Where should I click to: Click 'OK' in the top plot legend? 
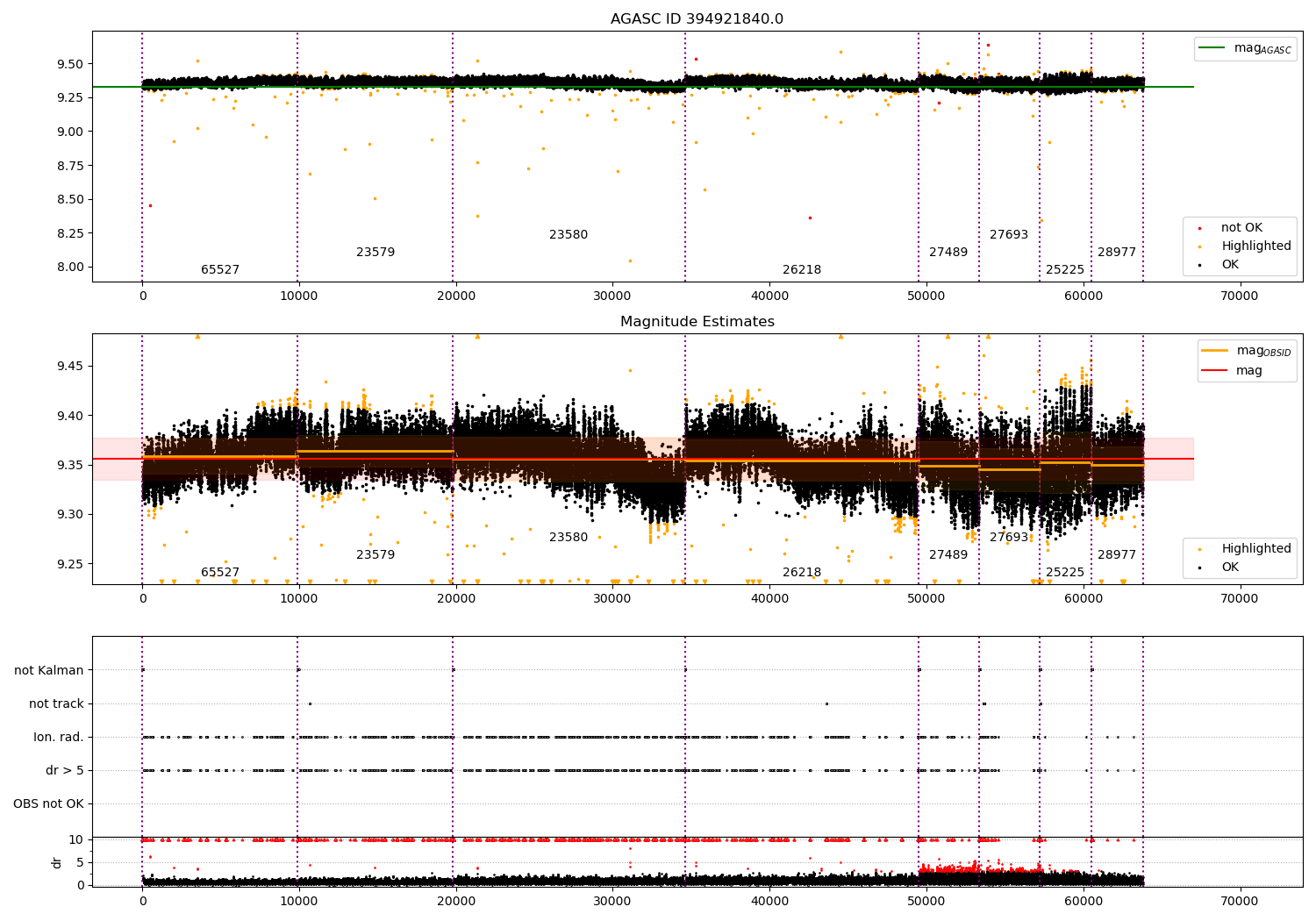pyautogui.click(x=1230, y=265)
